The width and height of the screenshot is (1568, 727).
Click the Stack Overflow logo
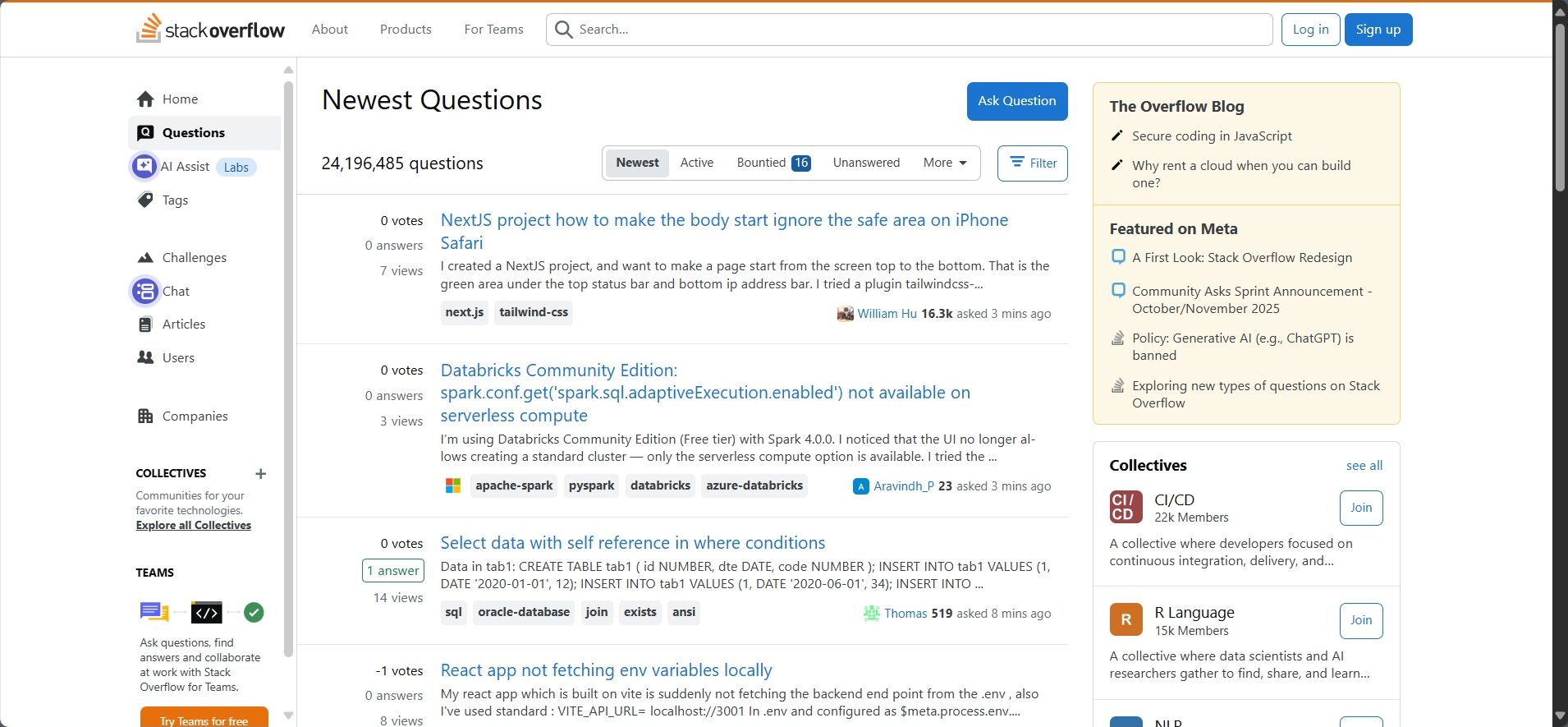[x=210, y=30]
